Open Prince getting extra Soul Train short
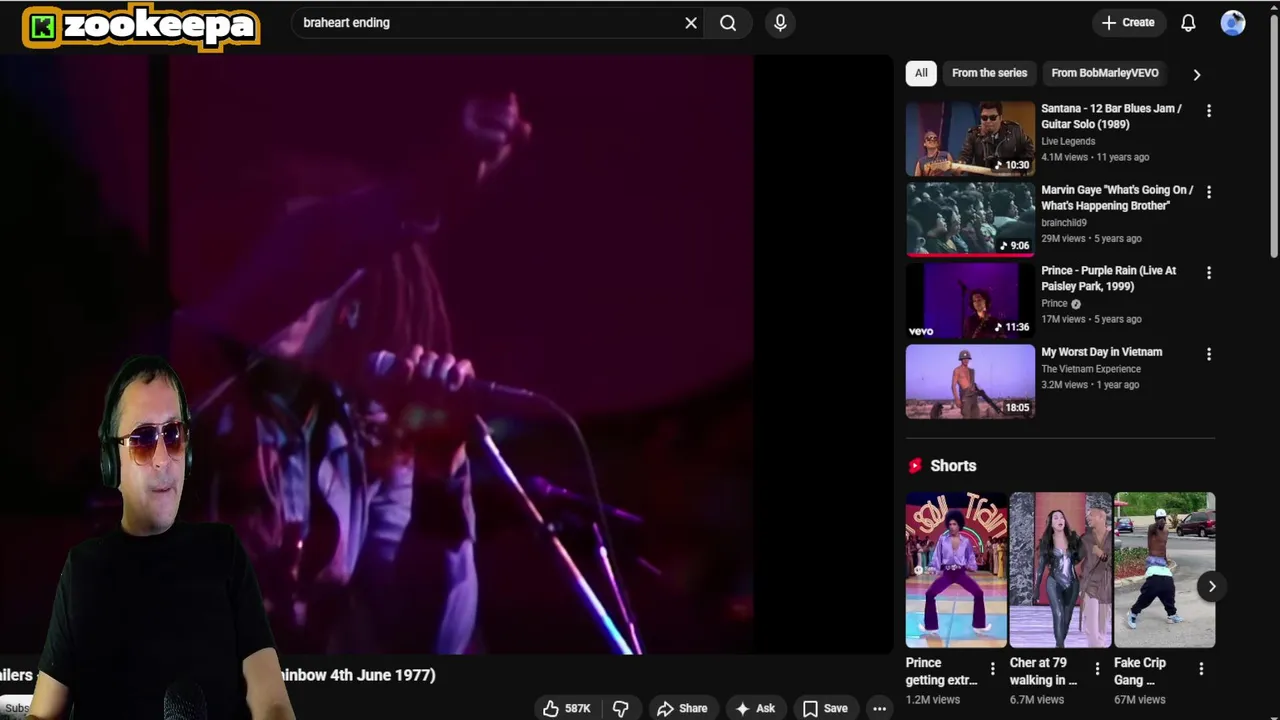 [956, 570]
